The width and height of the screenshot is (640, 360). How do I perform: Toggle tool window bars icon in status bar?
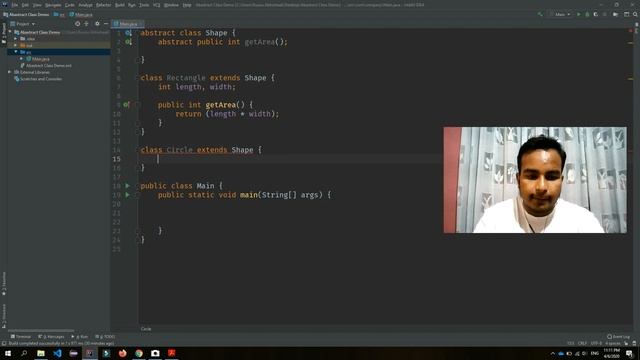[x=4, y=344]
